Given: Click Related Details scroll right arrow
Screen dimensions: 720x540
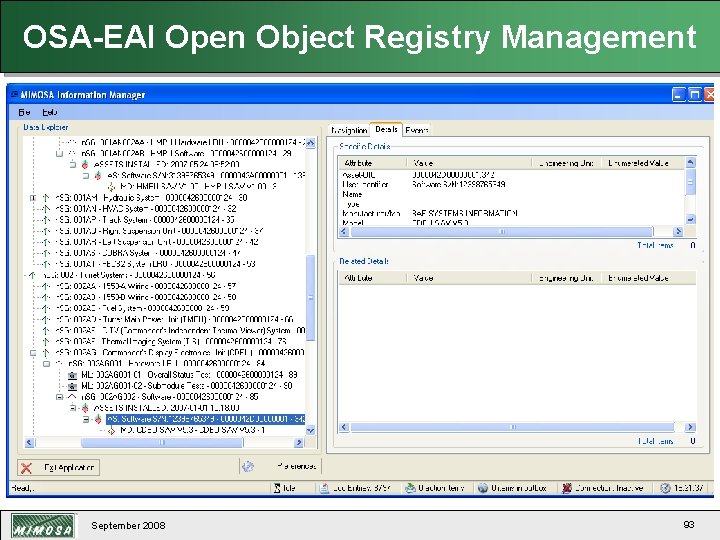Looking at the screenshot, I should click(x=690, y=427).
